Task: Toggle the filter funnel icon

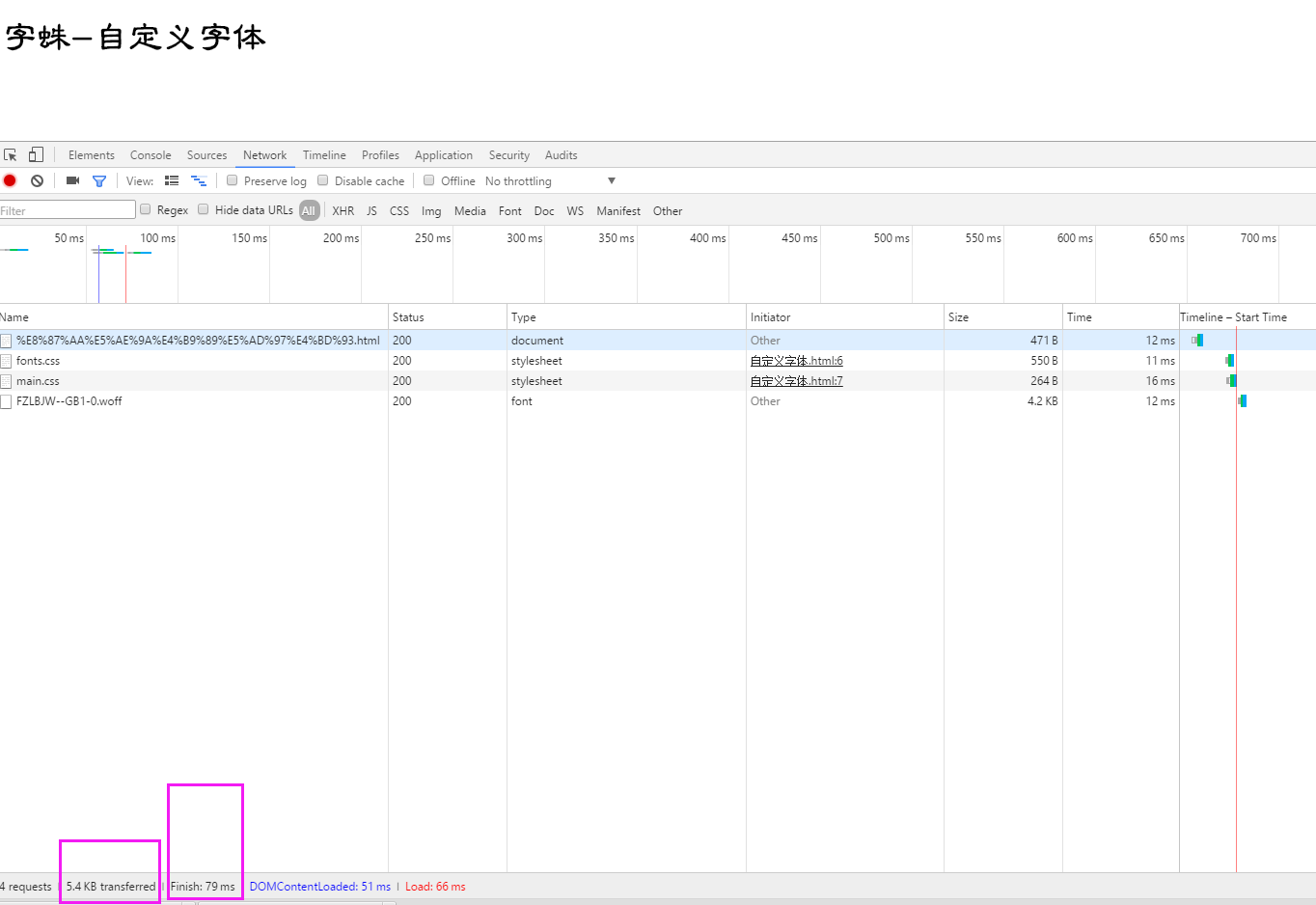Action: (99, 180)
